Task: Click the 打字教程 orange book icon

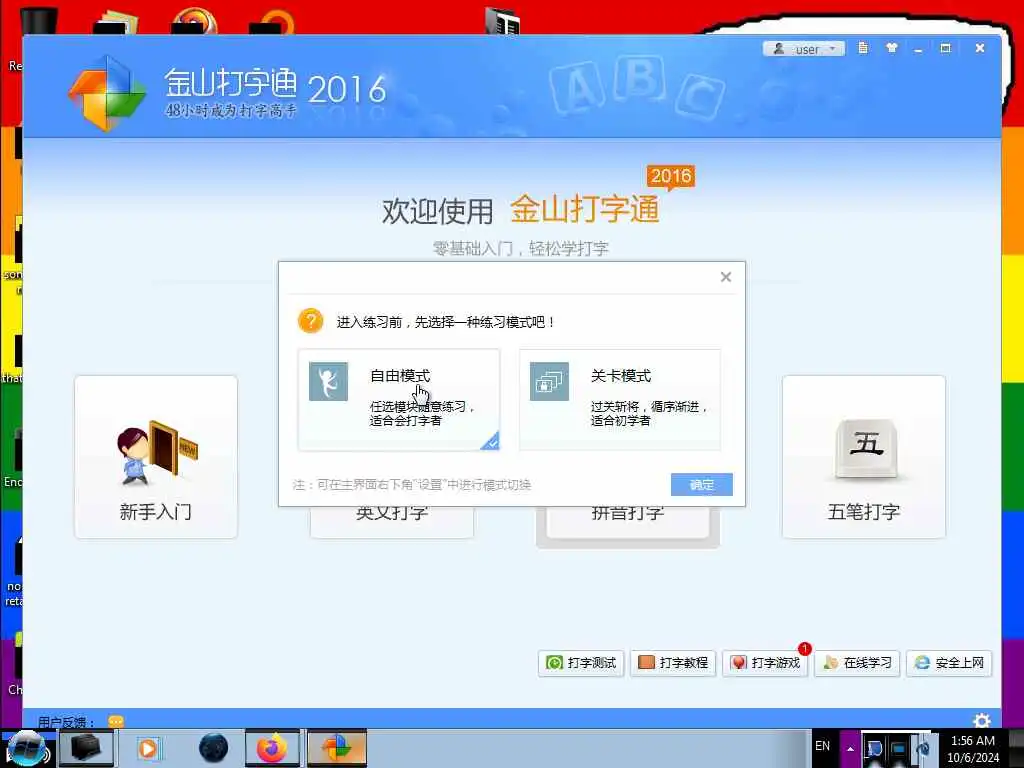Action: pyautogui.click(x=647, y=663)
